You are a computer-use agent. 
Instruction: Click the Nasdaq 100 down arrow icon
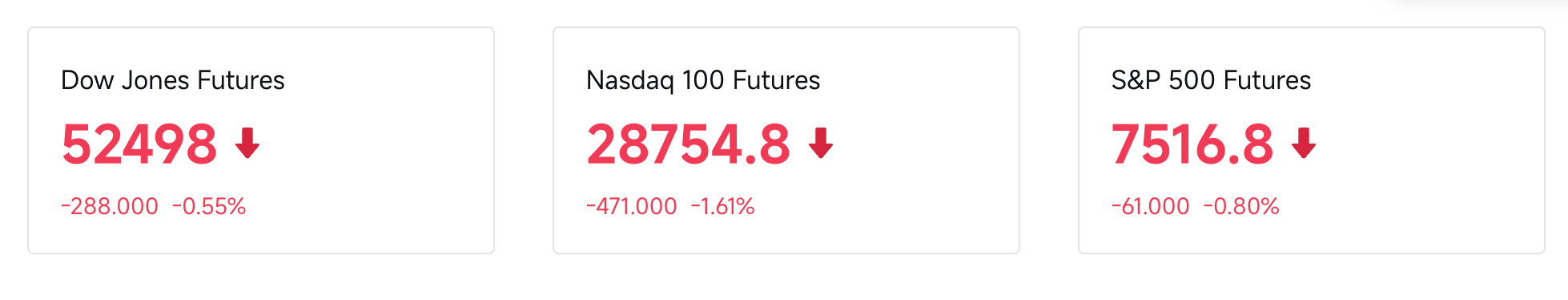pyautogui.click(x=821, y=143)
